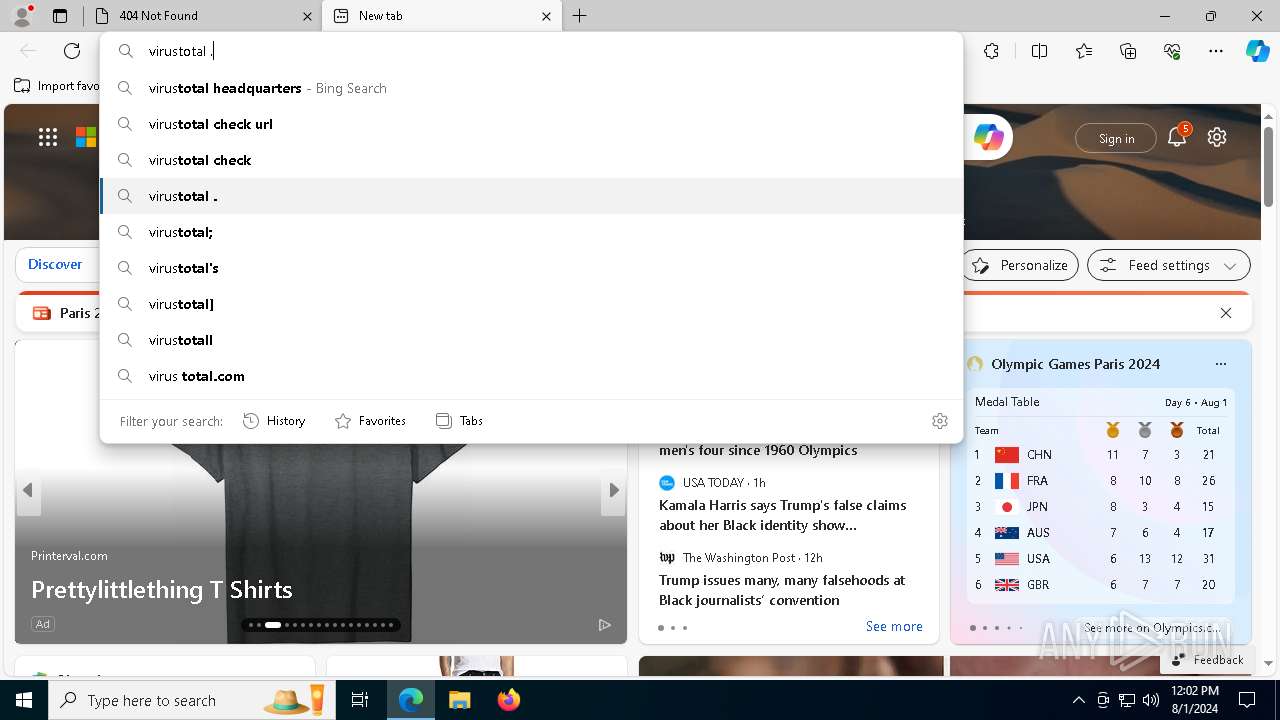Select suggestion virus total.com
Image resolution: width=1280 pixels, height=720 pixels.
point(532,376)
